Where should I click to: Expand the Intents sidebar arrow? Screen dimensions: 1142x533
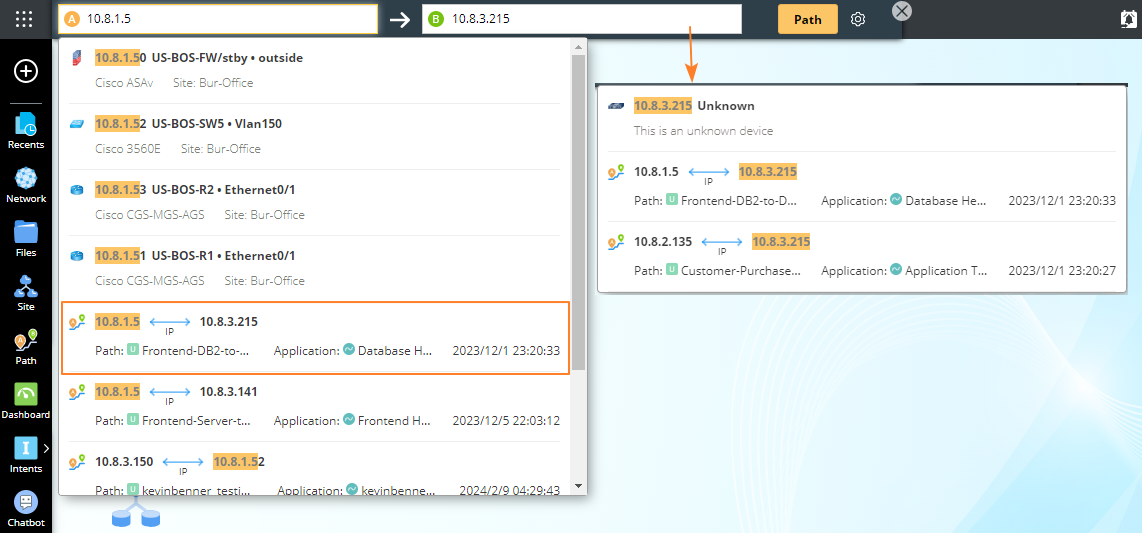tap(45, 448)
